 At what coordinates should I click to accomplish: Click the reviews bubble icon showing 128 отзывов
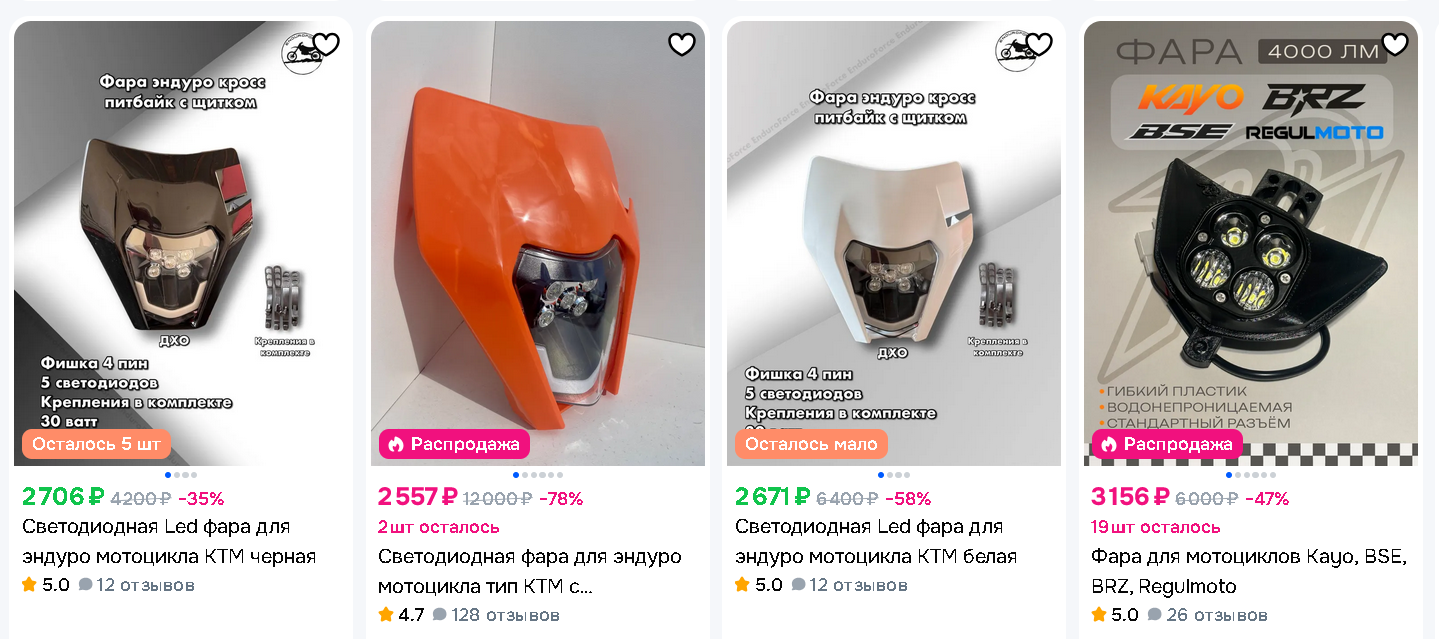coord(439,615)
